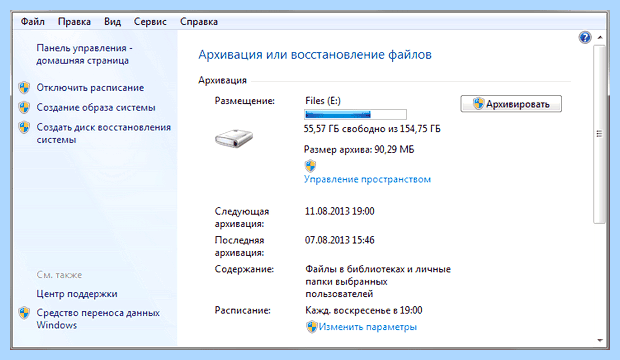
Task: Open the Вид menu
Action: point(112,21)
